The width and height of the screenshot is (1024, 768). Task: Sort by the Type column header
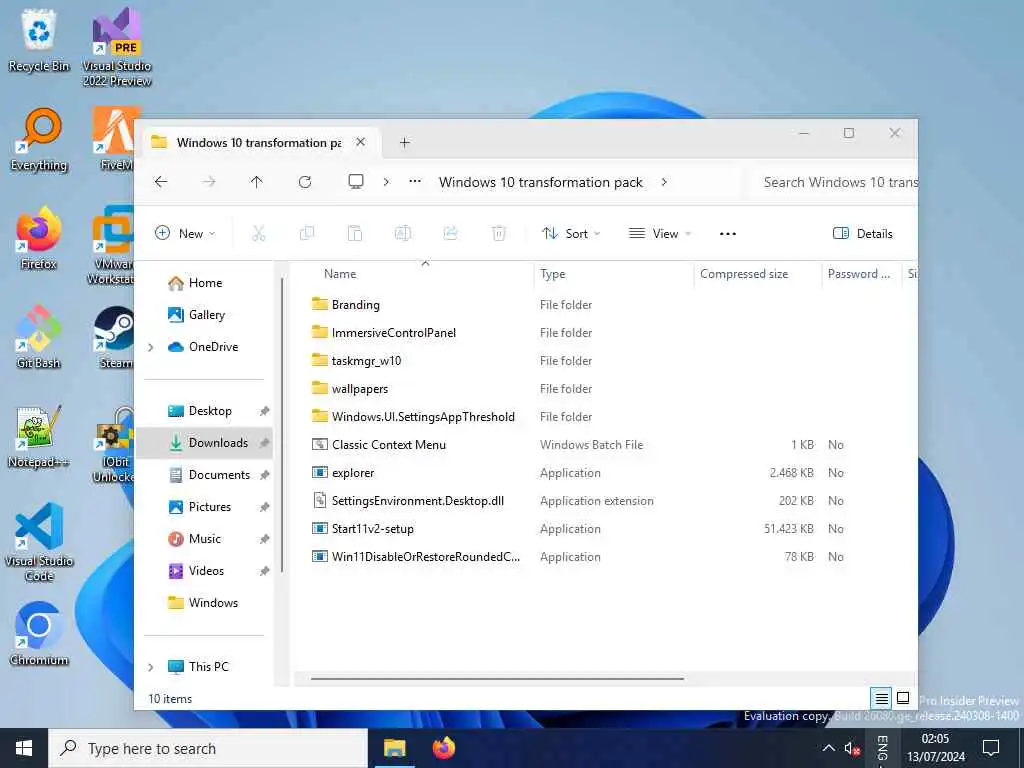pos(614,274)
